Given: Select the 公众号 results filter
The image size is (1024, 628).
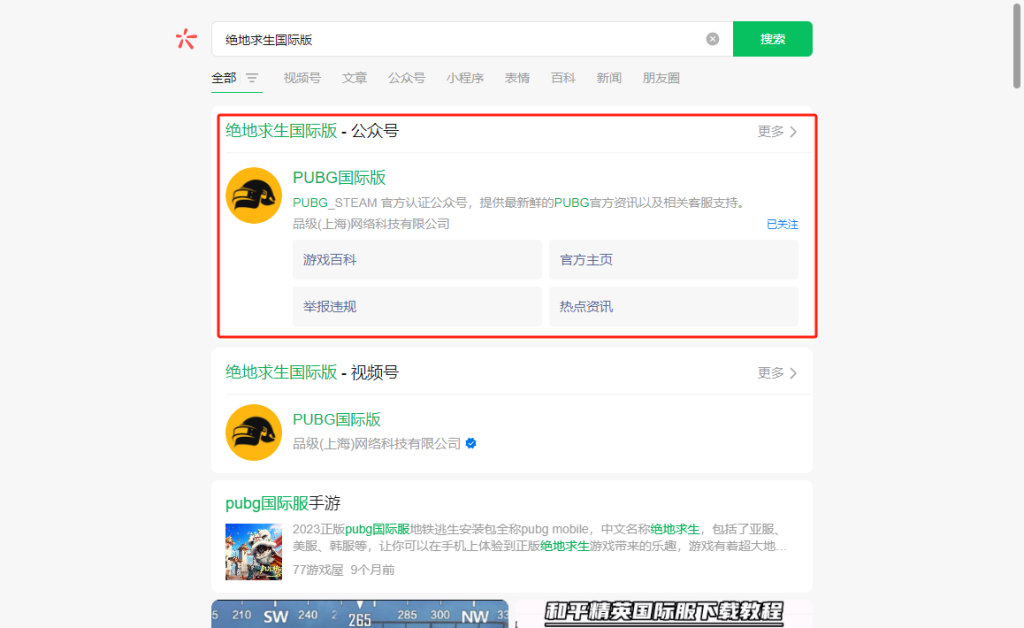Looking at the screenshot, I should pos(407,77).
